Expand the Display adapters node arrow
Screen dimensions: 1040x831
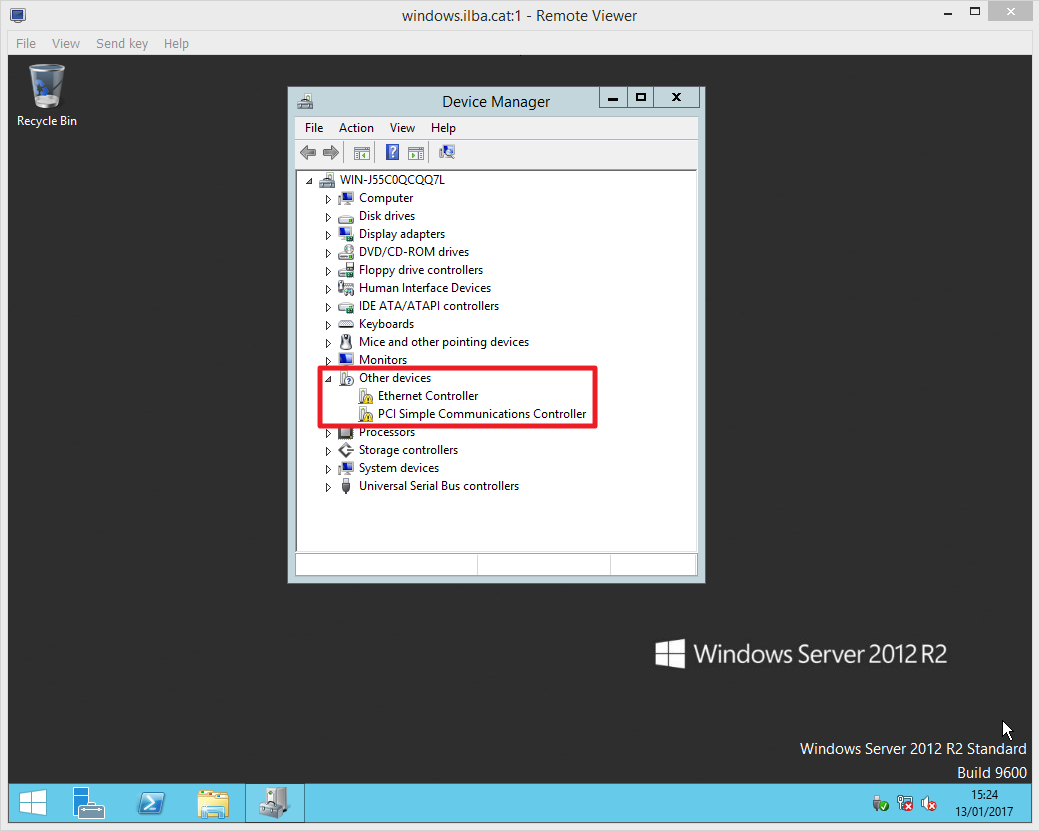[x=328, y=234]
